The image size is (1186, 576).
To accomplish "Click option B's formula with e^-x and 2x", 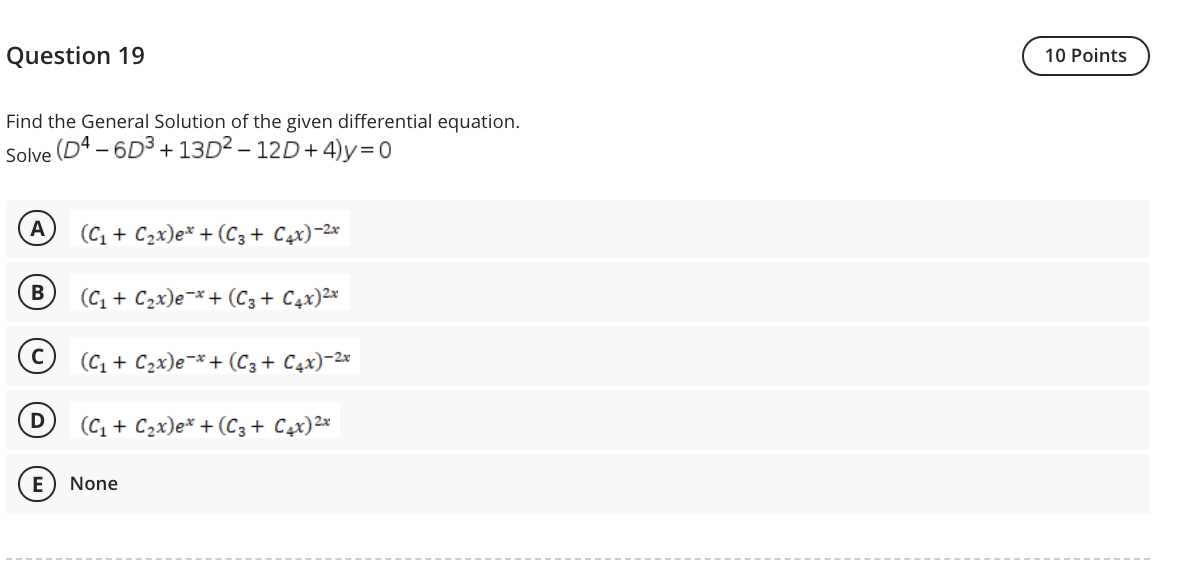I will [x=210, y=293].
